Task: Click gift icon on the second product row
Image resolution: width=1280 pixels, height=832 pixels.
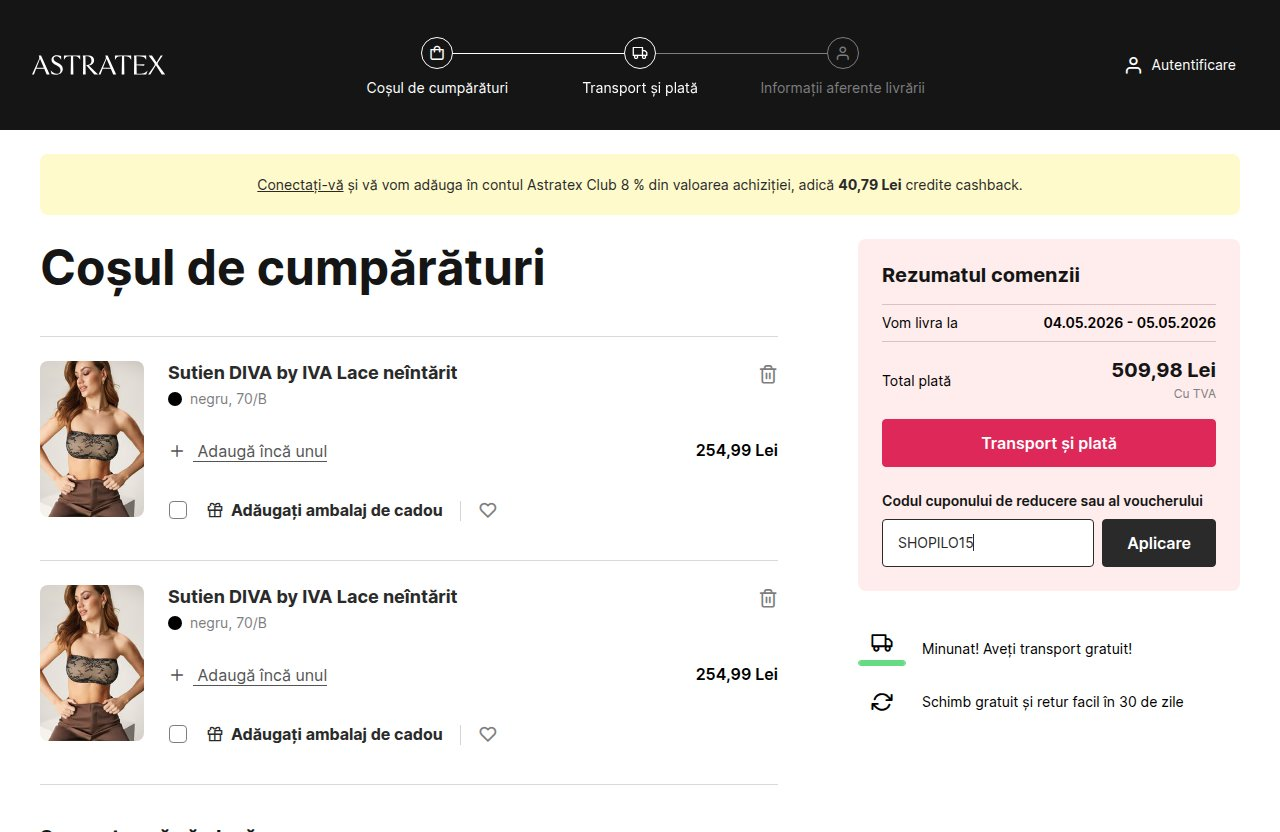Action: [x=215, y=734]
